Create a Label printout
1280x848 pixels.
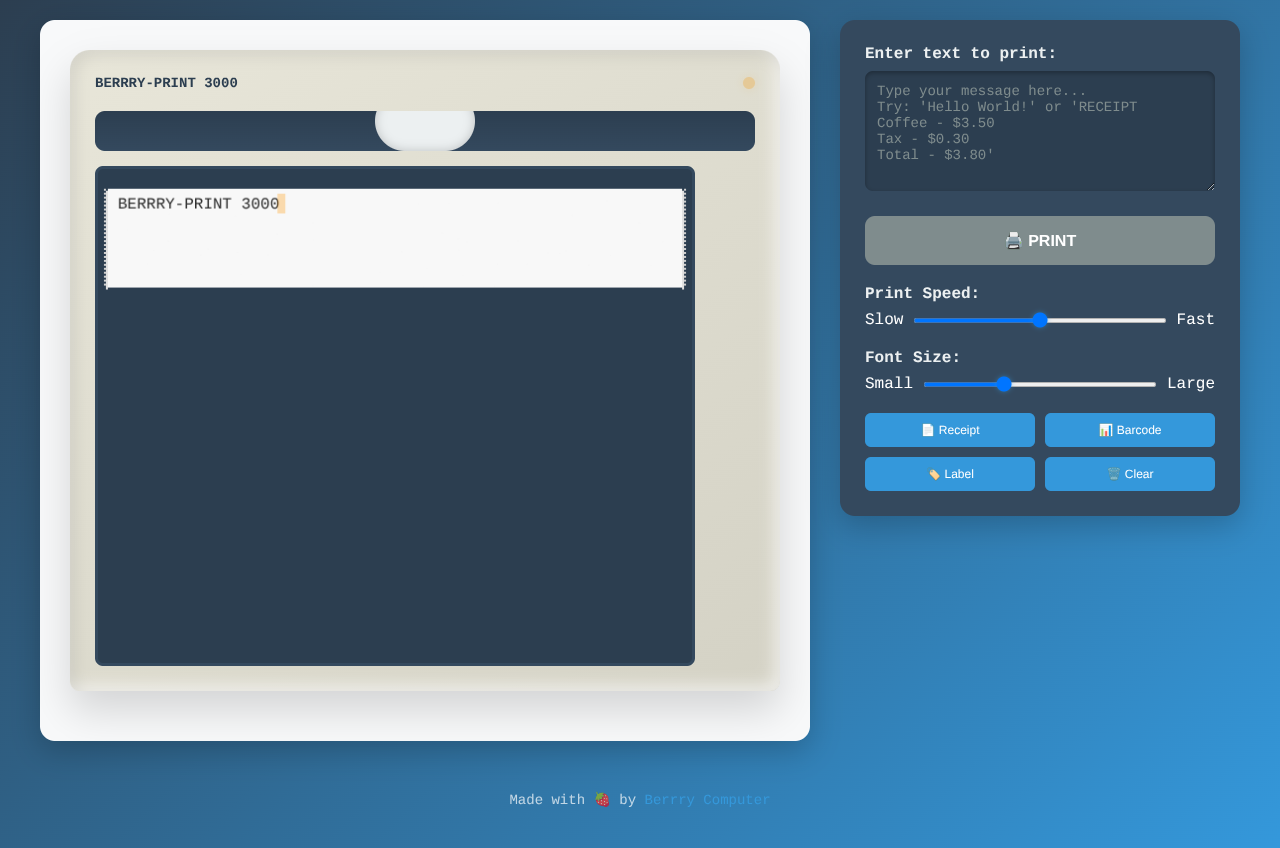[949, 473]
